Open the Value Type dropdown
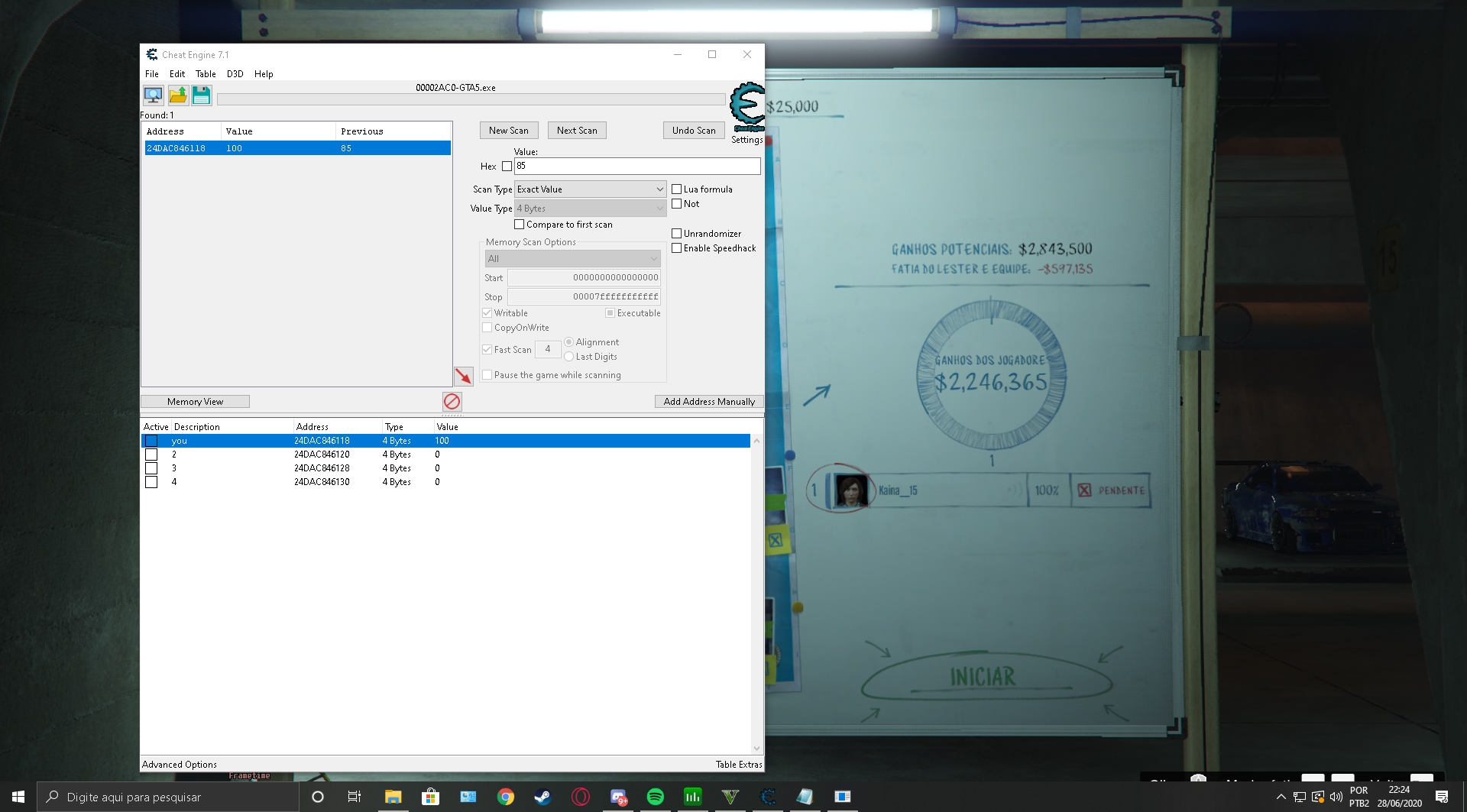The width and height of the screenshot is (1467, 812). click(x=591, y=209)
